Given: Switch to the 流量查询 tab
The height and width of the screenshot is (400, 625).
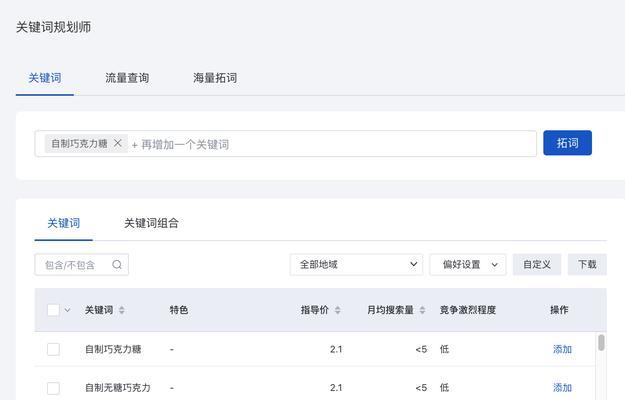Looking at the screenshot, I should coord(127,78).
